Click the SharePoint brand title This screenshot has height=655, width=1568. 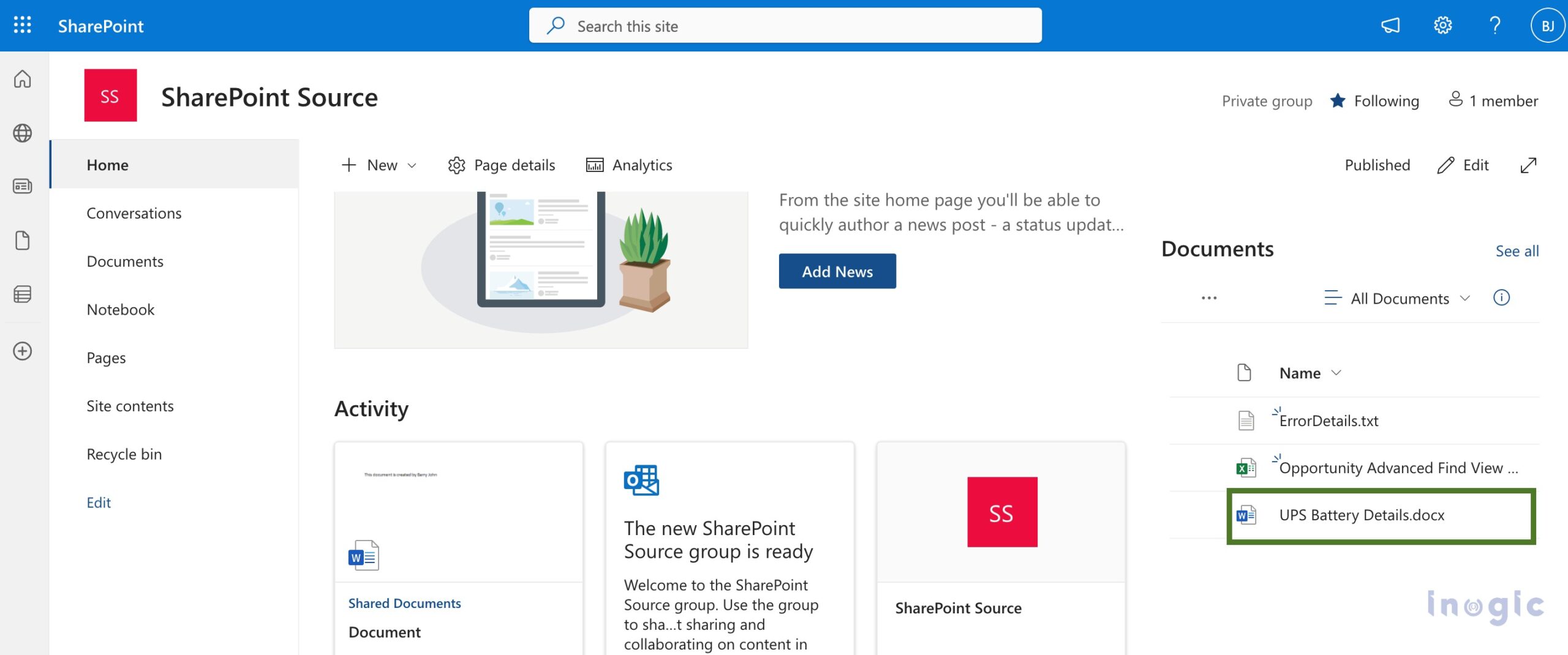(100, 26)
